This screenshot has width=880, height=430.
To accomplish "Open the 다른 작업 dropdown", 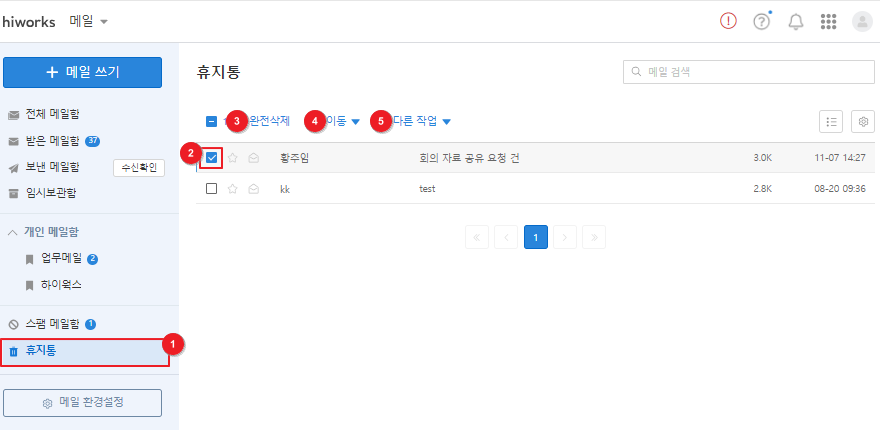I will (x=421, y=121).
